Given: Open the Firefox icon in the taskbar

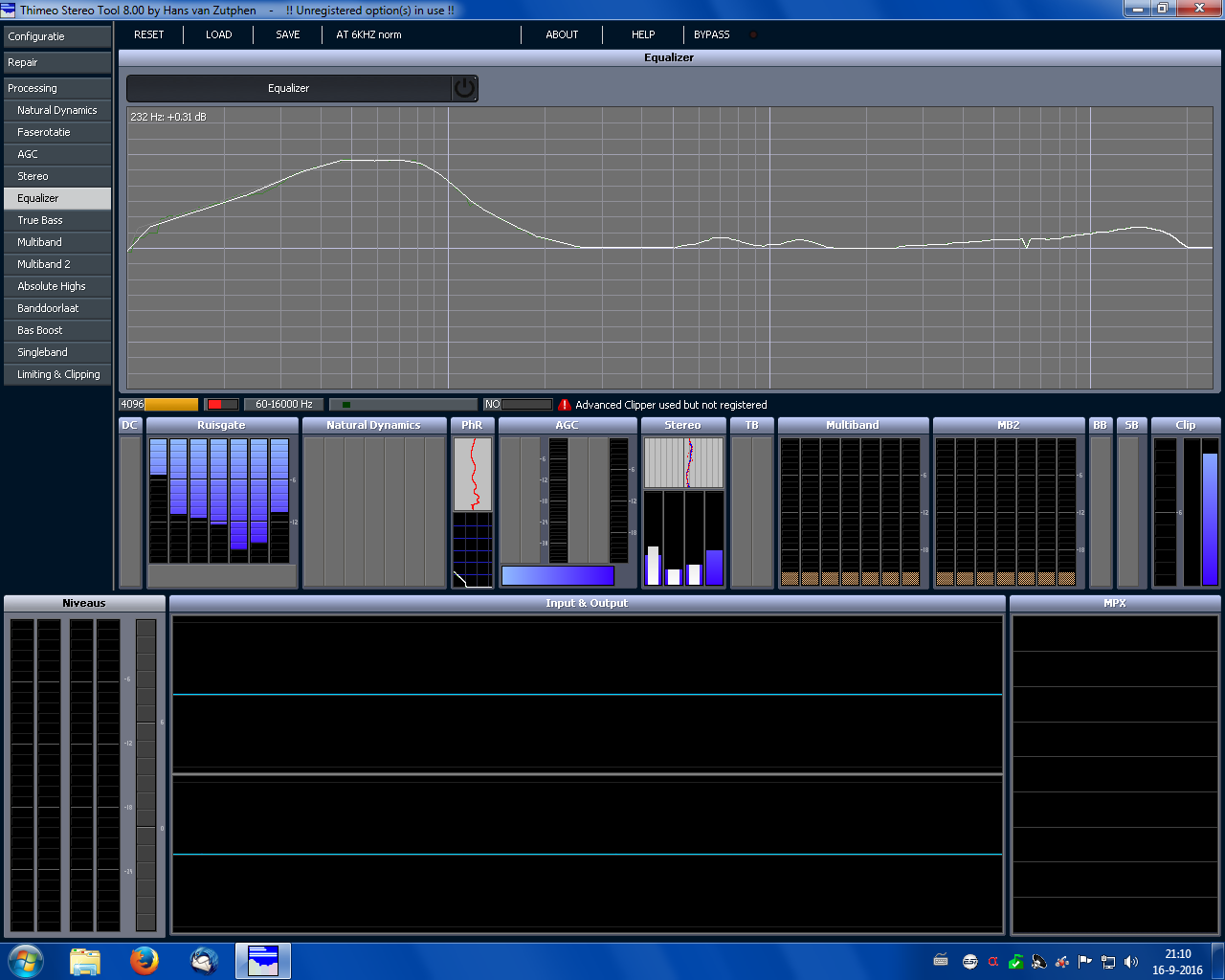Looking at the screenshot, I should (x=145, y=960).
